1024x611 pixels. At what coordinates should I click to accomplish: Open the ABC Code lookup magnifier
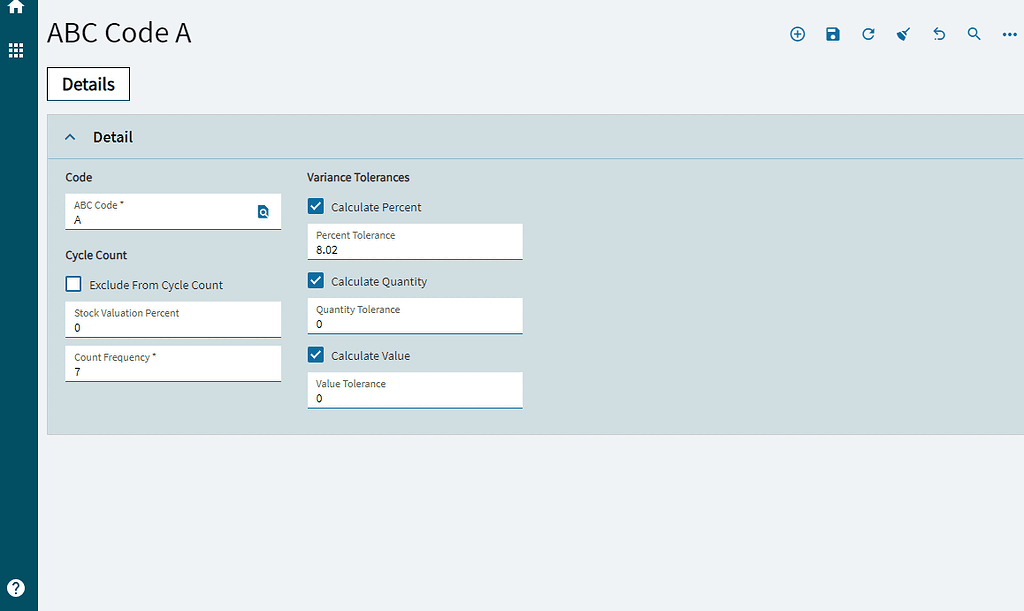point(263,212)
